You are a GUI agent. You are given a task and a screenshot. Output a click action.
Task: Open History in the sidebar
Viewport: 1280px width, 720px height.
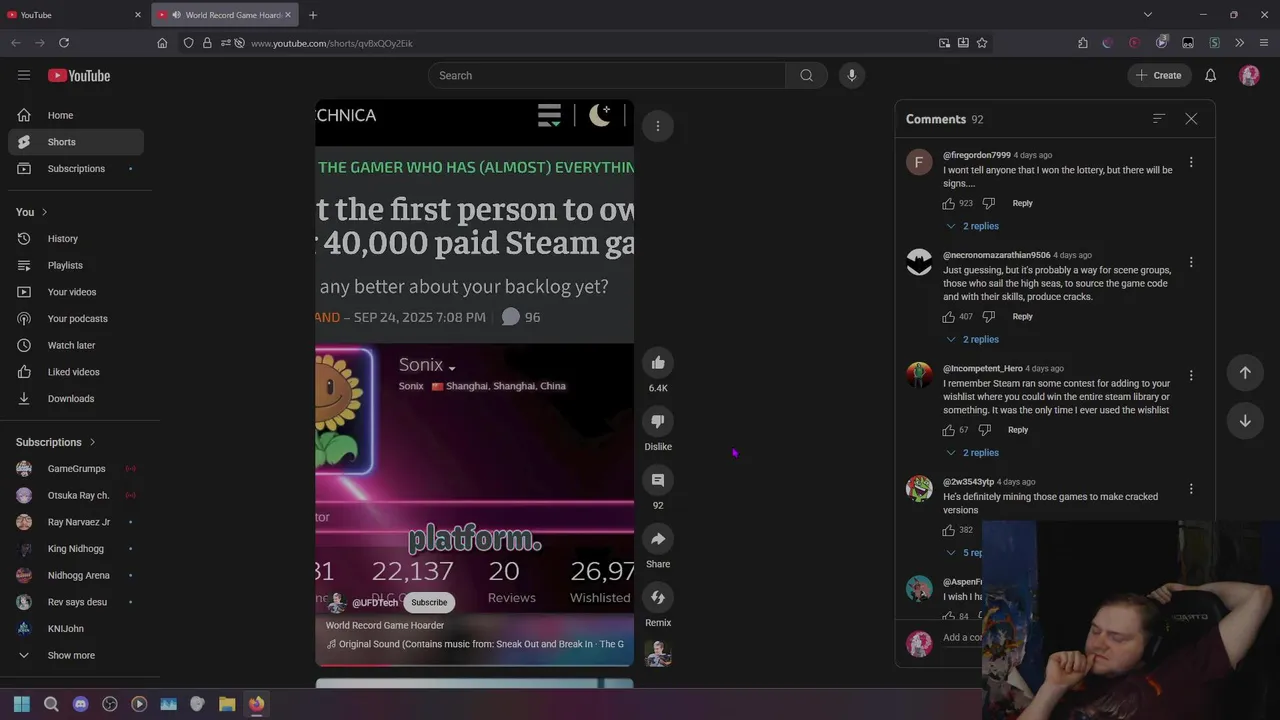click(76, 238)
